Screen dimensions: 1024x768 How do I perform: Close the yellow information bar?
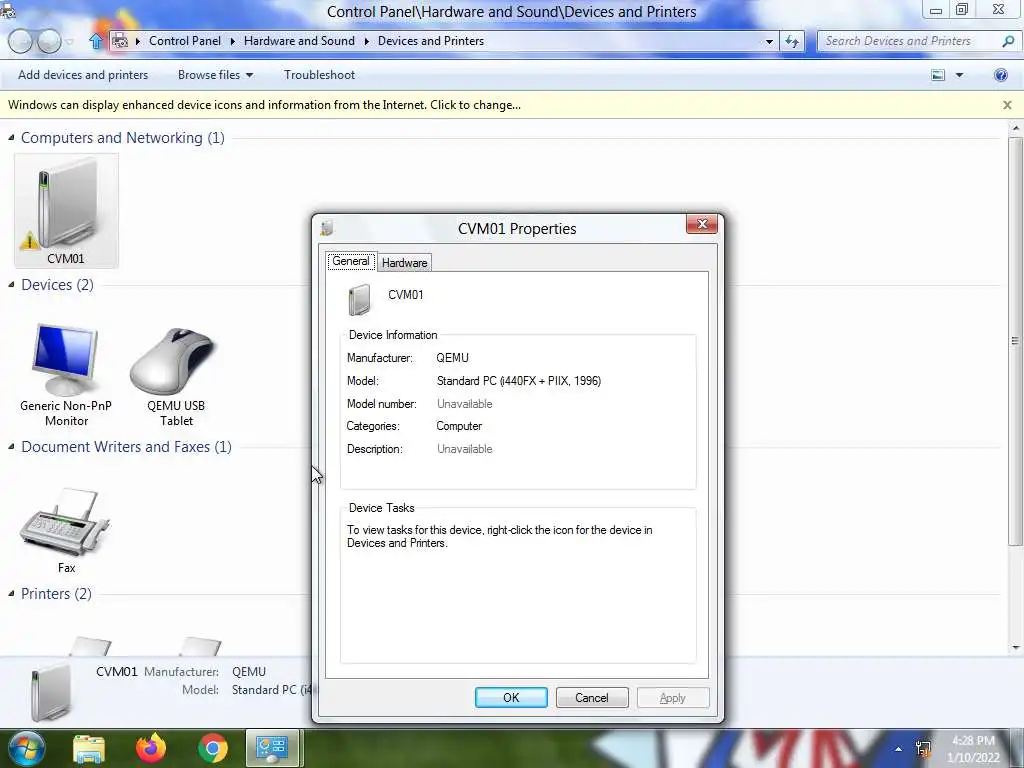click(1007, 105)
